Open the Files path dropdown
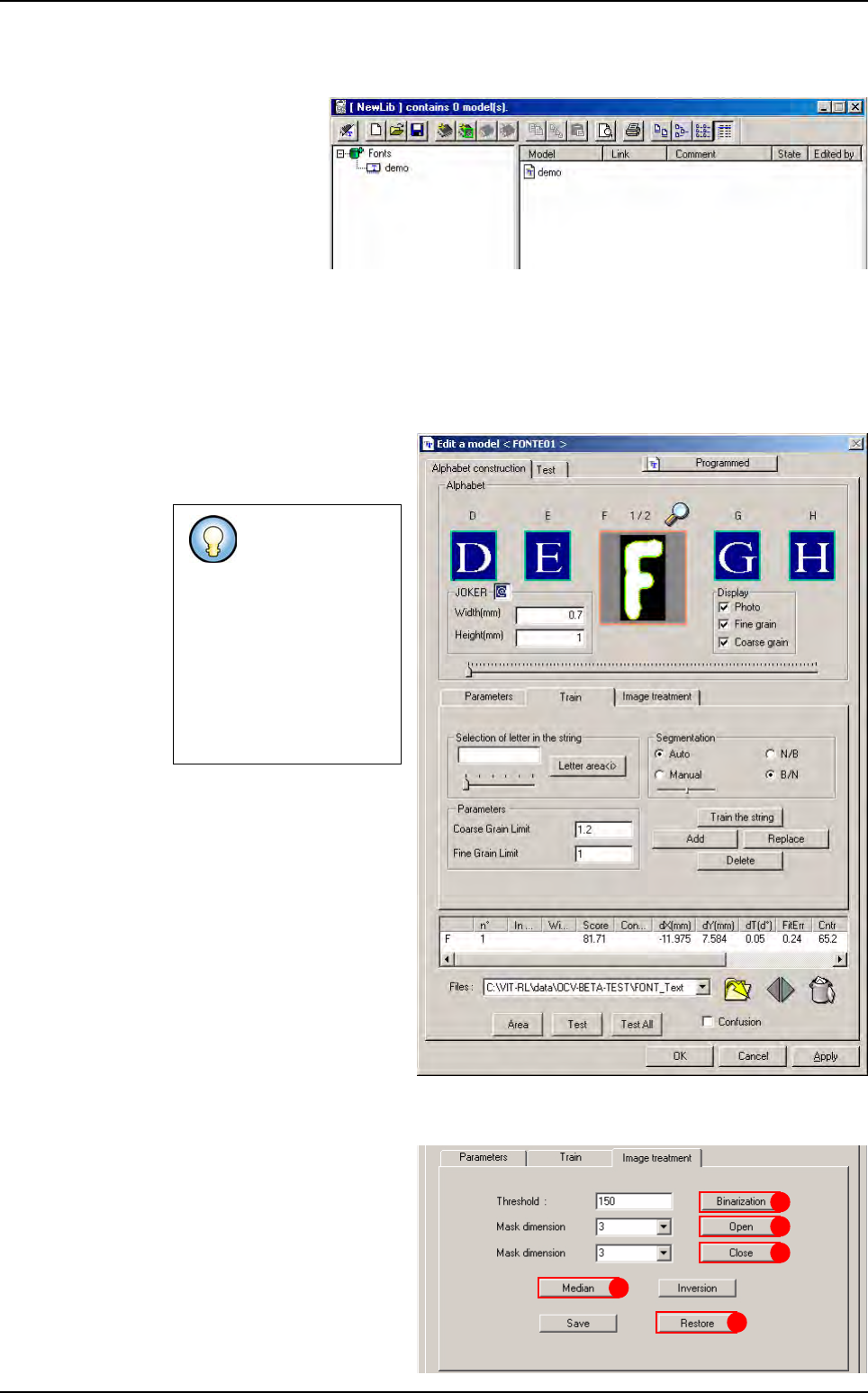Image resolution: width=868 pixels, height=1393 pixels. click(703, 987)
